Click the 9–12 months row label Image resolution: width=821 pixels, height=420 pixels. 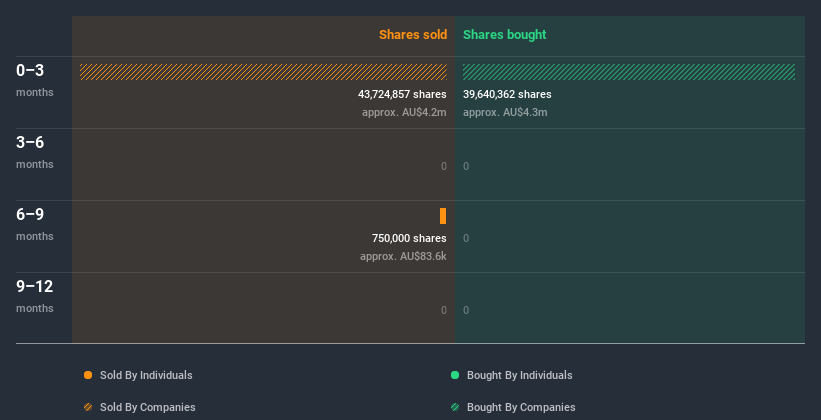point(35,296)
